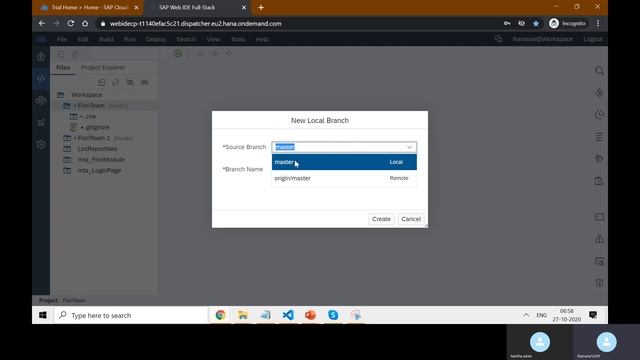Screen dimensions: 640x360
Task: Open the Search pane from right sidebar
Action: coord(599,71)
